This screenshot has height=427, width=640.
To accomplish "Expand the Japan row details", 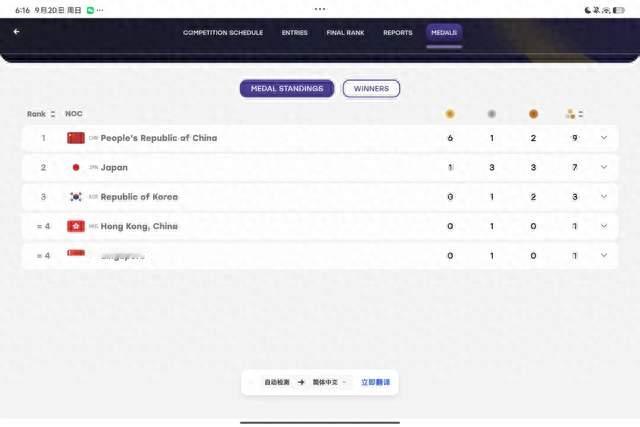I will click(x=604, y=167).
